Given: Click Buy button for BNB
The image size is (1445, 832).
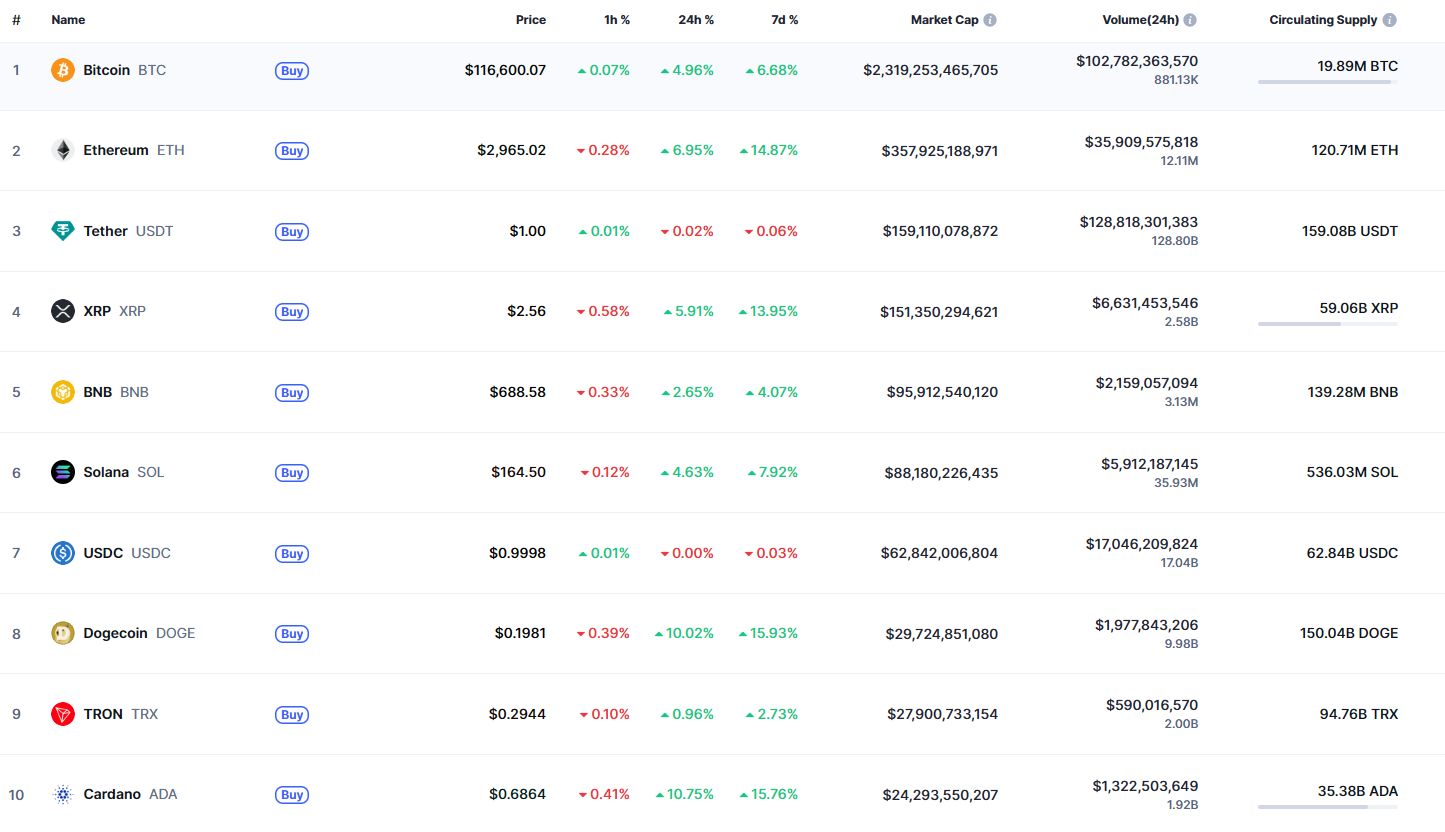Looking at the screenshot, I should tap(292, 393).
